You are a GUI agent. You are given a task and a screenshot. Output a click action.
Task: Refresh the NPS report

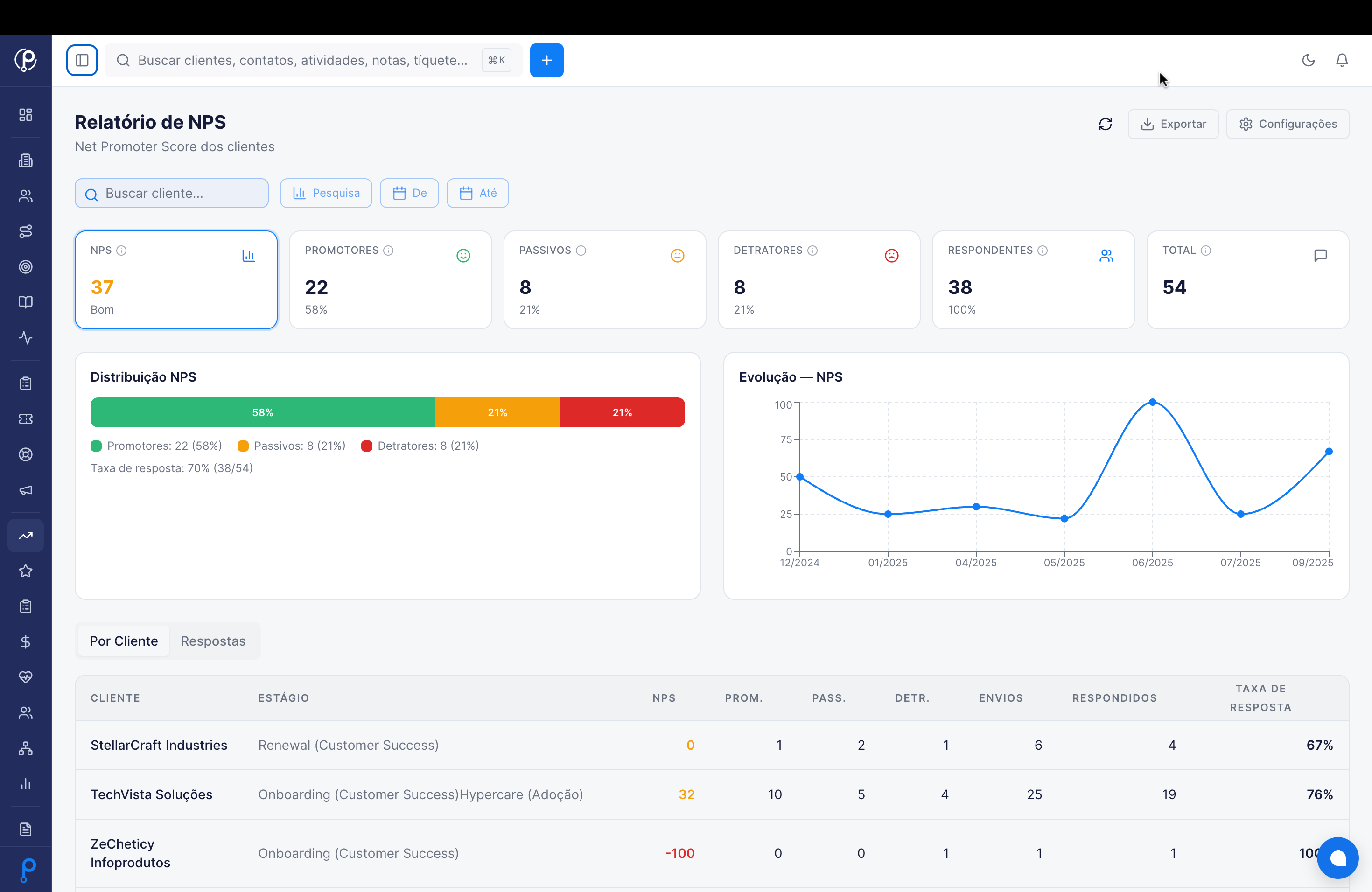pyautogui.click(x=1105, y=124)
